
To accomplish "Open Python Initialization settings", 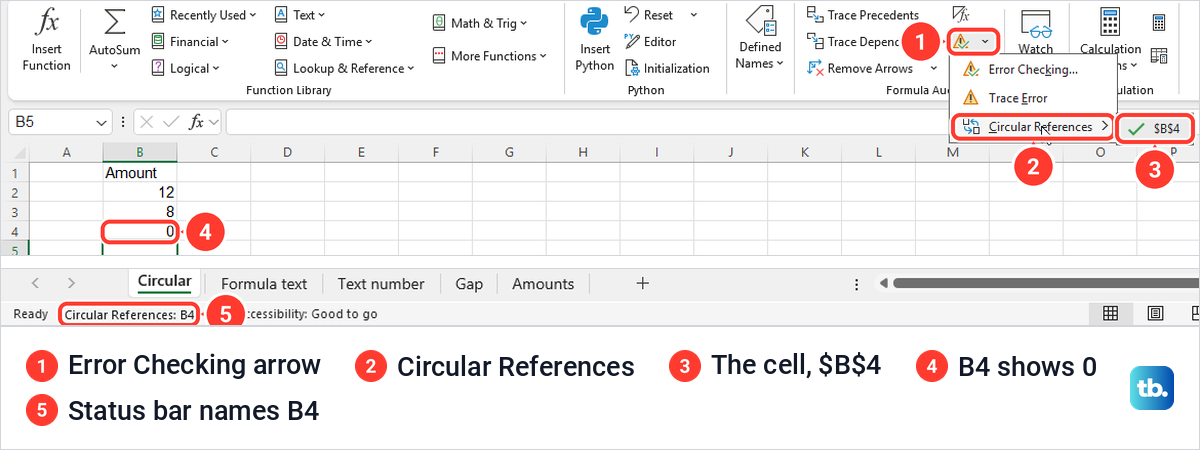I will pos(666,69).
